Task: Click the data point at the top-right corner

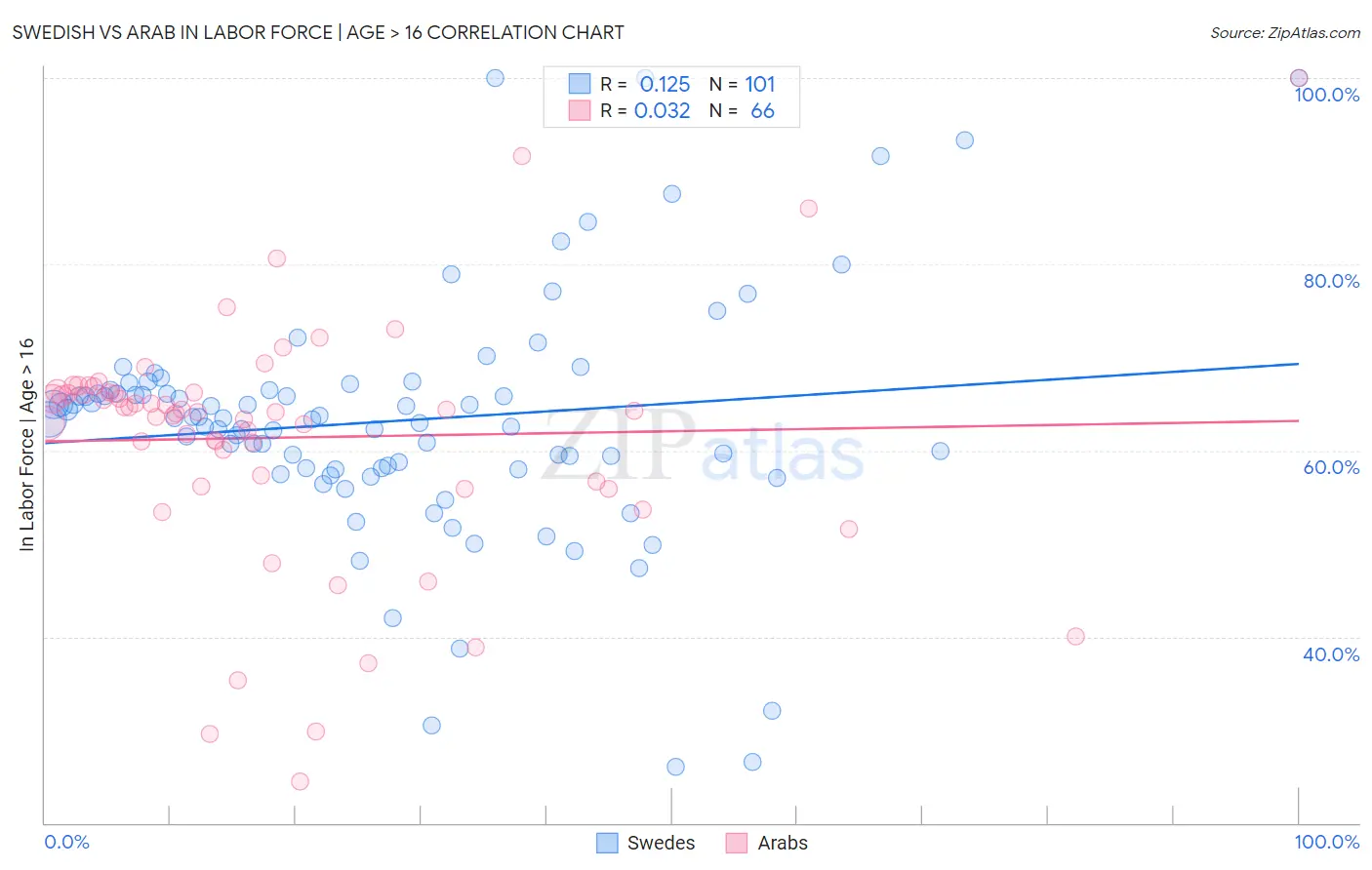Action: pos(1299,78)
